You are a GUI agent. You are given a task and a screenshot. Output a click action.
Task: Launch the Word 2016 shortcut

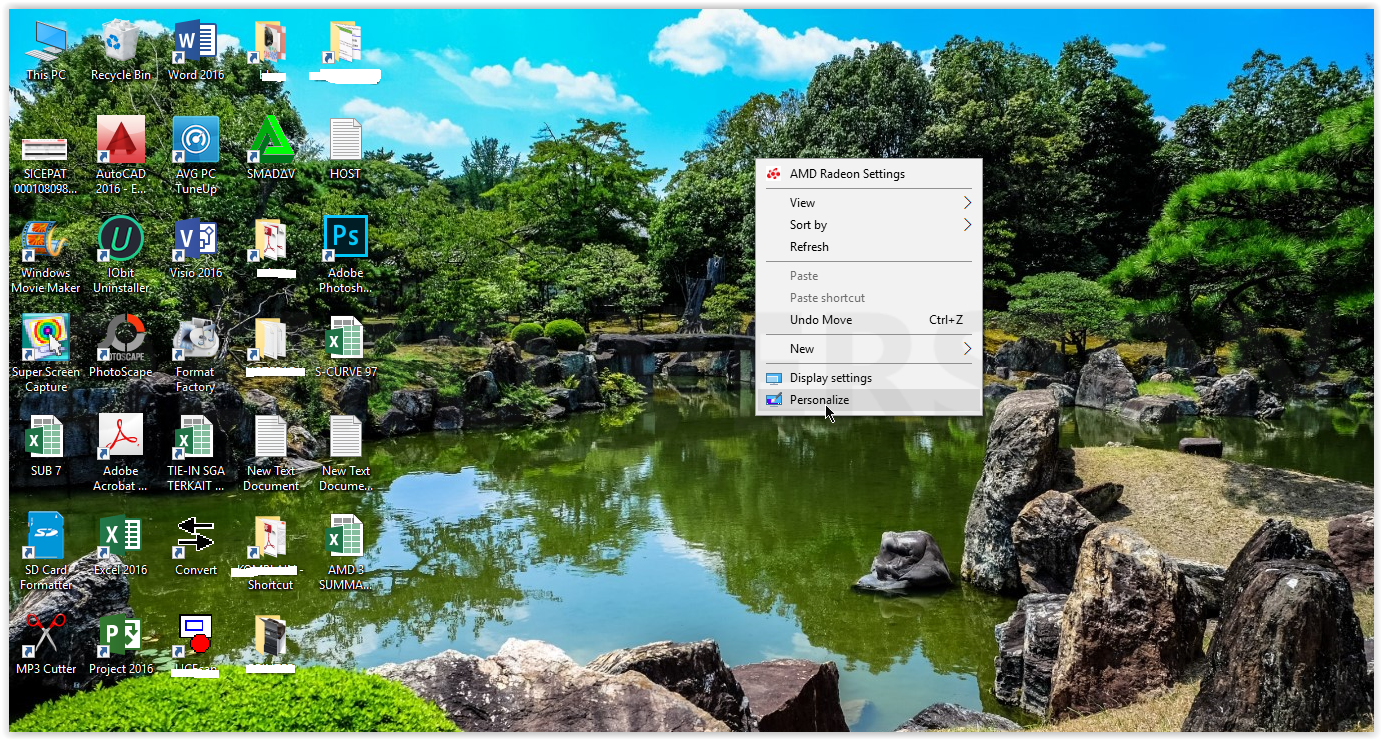[x=196, y=48]
